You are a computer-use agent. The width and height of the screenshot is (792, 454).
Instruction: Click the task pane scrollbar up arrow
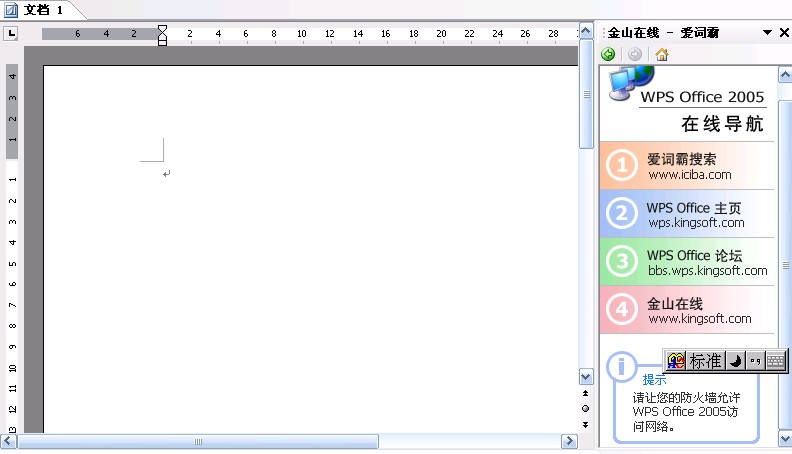[785, 76]
